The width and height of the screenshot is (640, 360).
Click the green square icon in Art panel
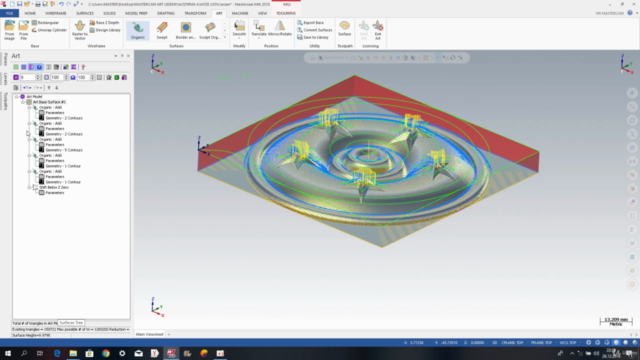point(117,78)
